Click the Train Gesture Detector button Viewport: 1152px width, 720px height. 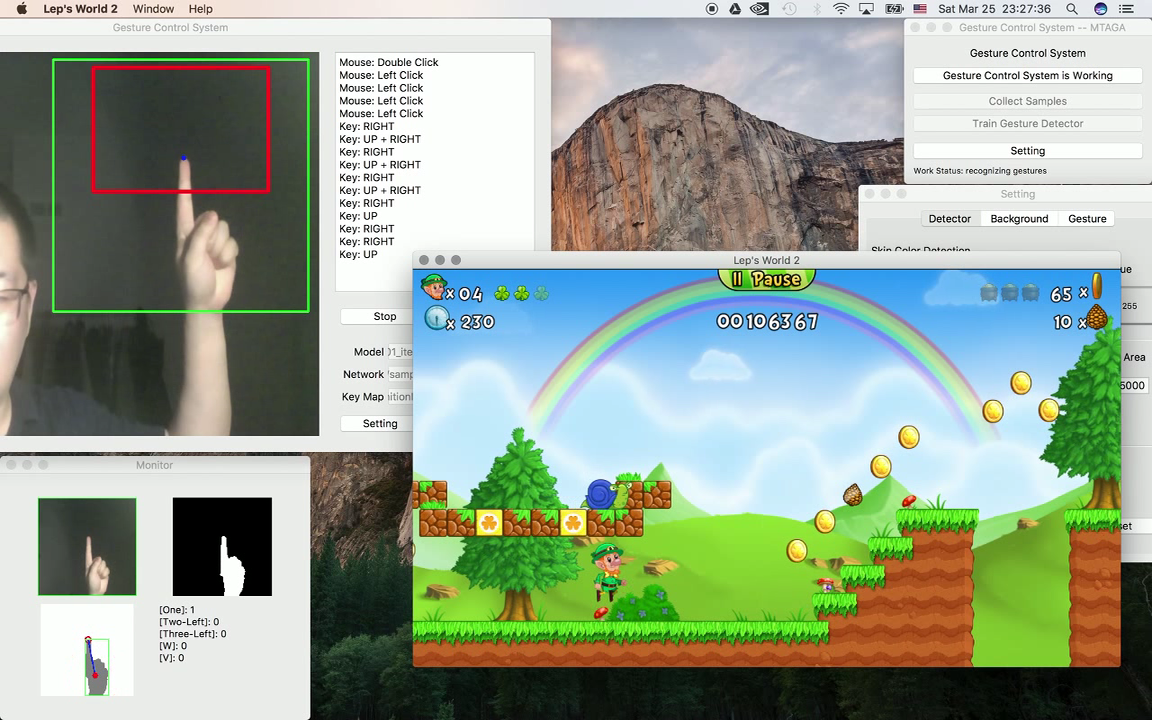[x=1027, y=123]
